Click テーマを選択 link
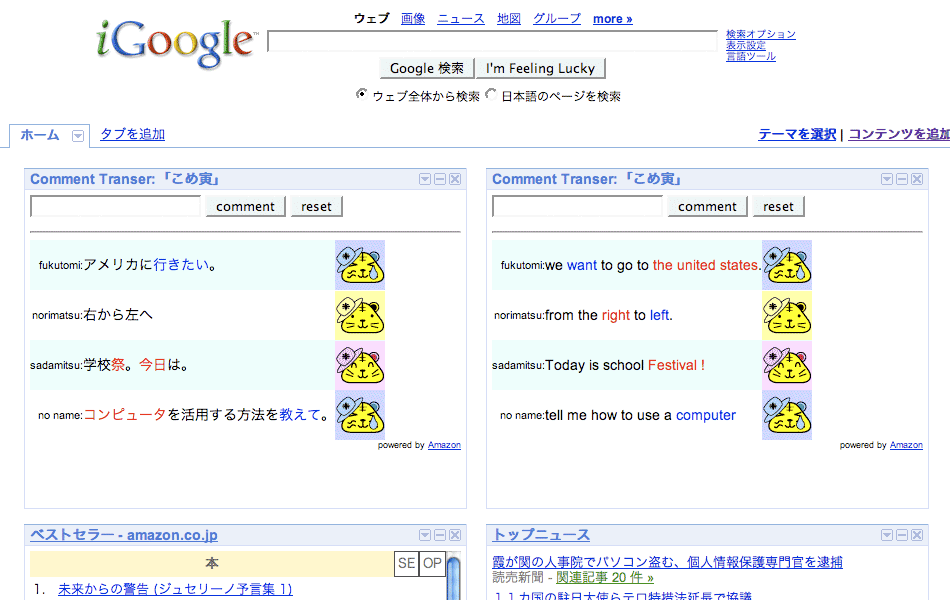The image size is (950, 600). pos(797,134)
